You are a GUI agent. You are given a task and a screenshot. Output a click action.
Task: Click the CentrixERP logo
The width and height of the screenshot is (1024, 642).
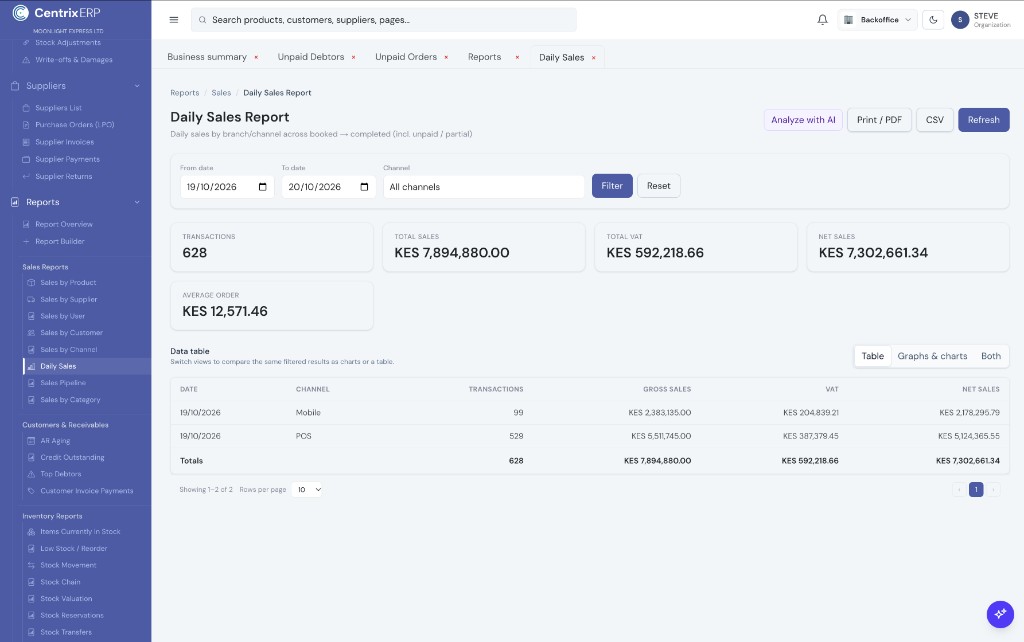tap(57, 12)
